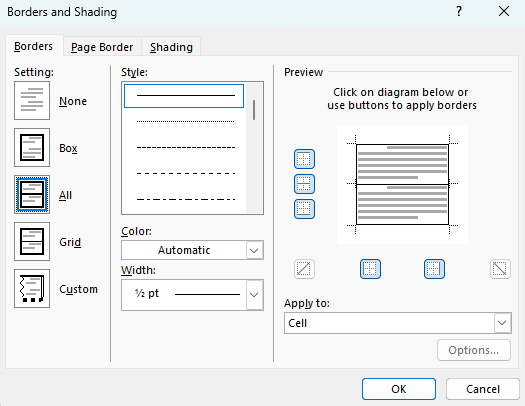Switch to the Page Border tab
Image resolution: width=525 pixels, height=406 pixels.
pyautogui.click(x=102, y=47)
